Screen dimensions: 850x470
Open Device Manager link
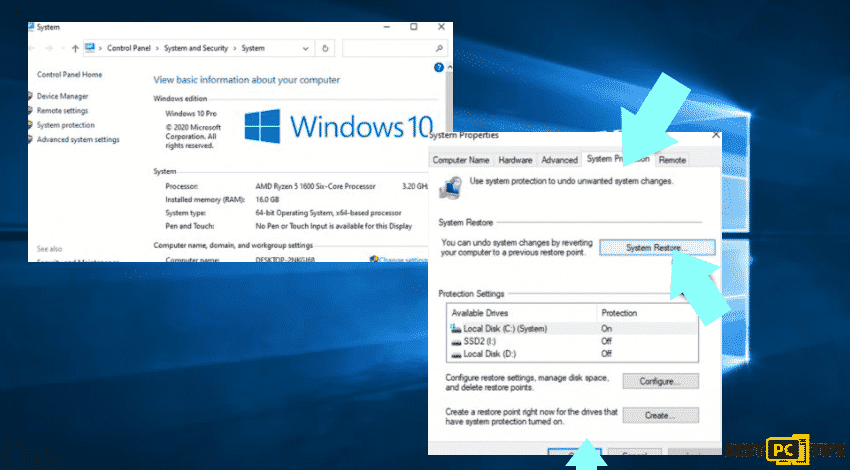62,96
